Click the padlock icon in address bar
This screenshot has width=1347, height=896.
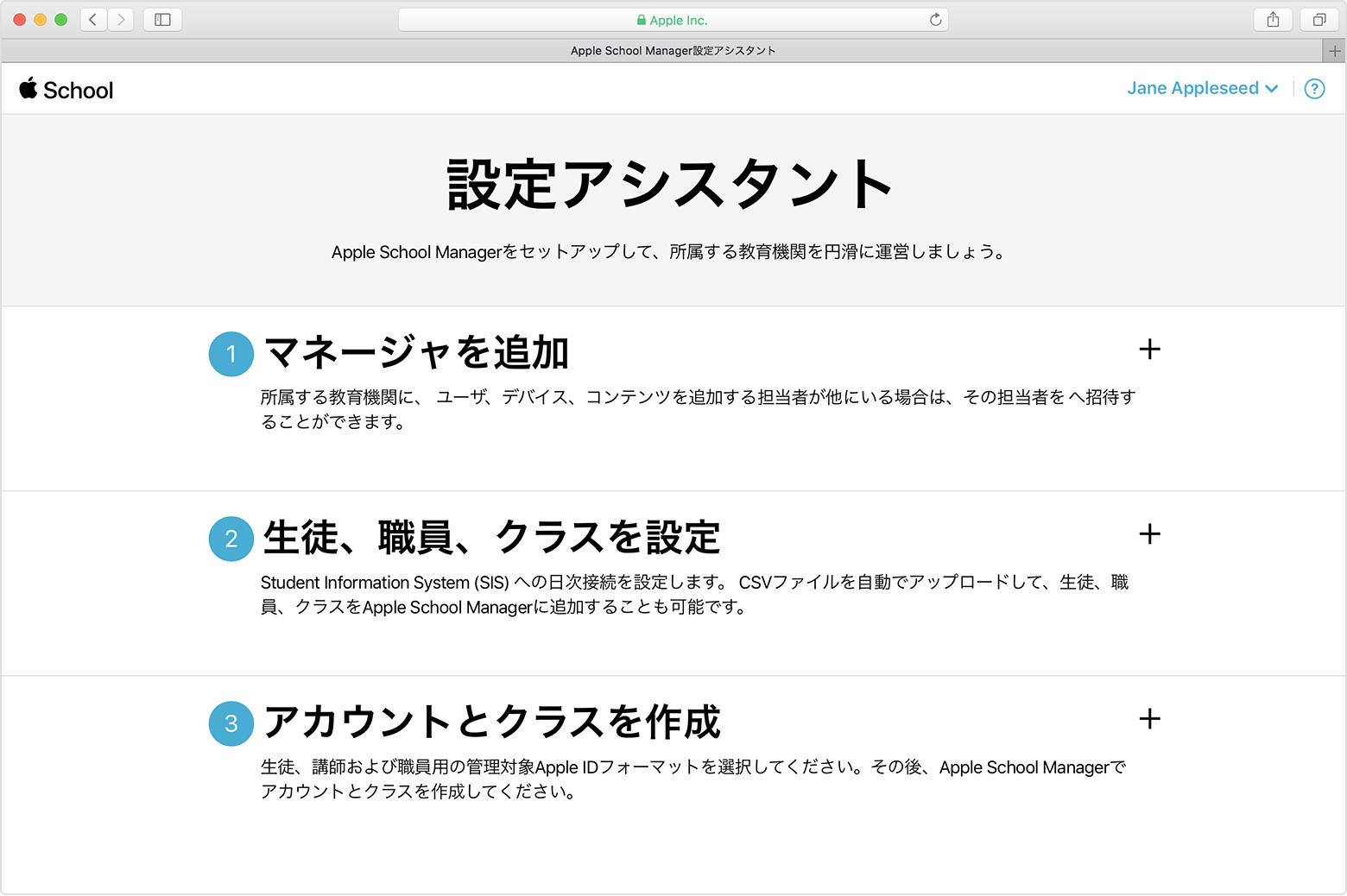[642, 20]
